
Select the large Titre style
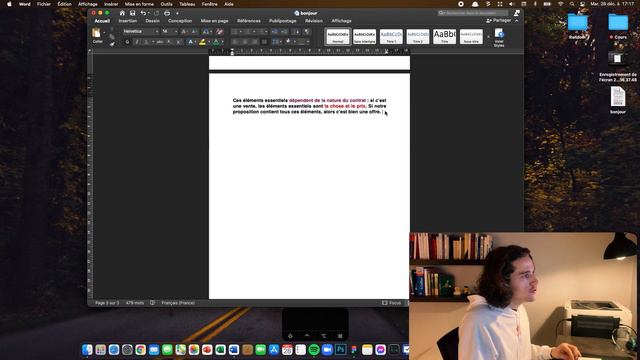coord(444,36)
